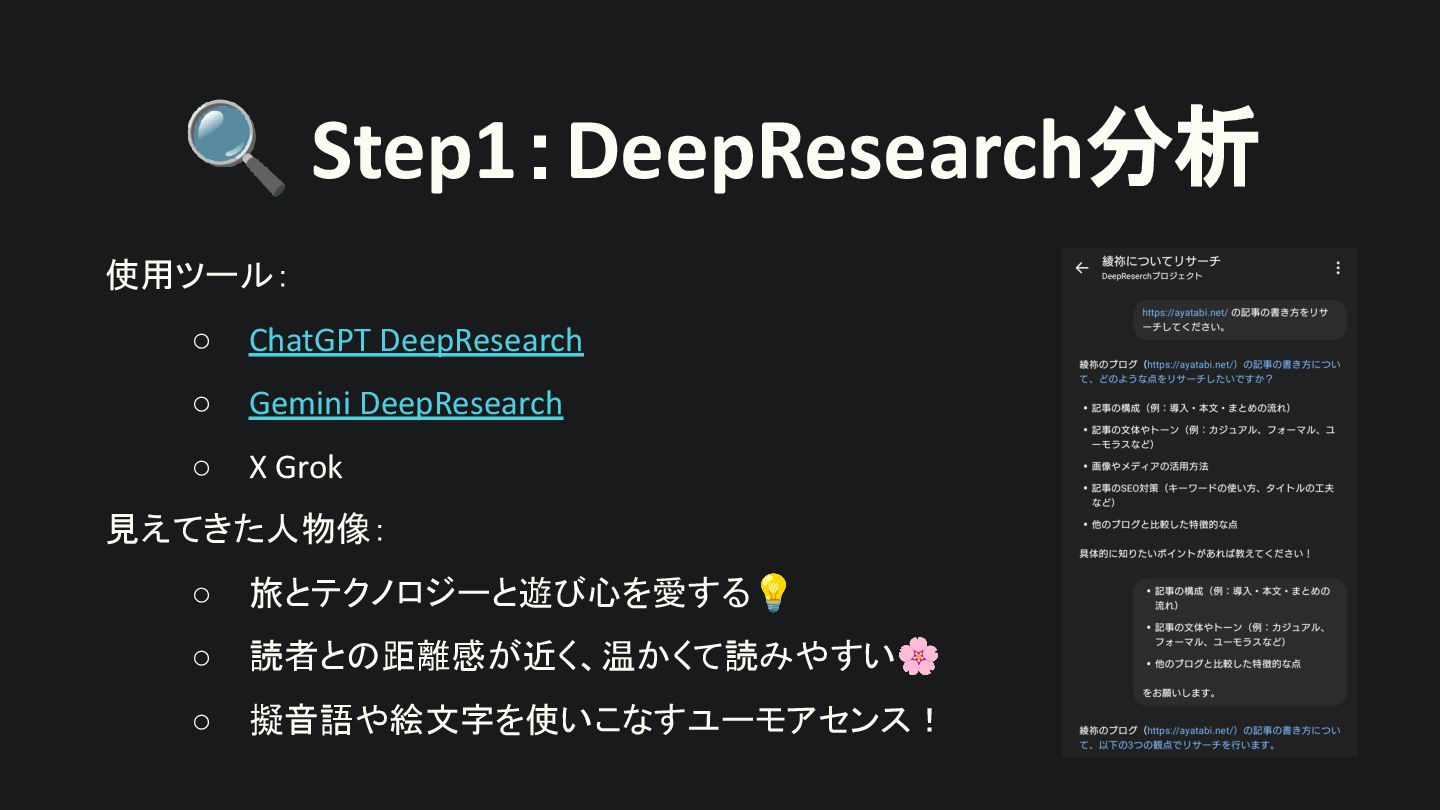Click the magnifying glass emoji in the title
The width and height of the screenshot is (1440, 810).
pyautogui.click(x=236, y=147)
